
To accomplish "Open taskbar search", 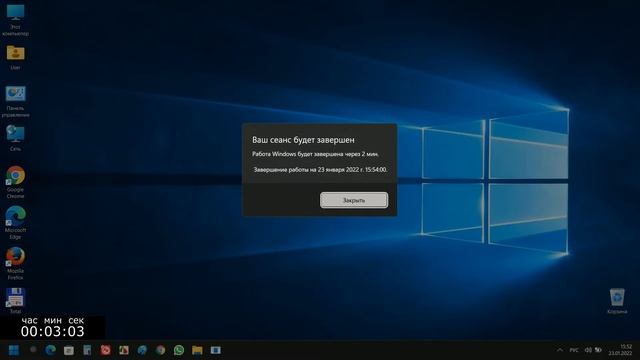I will pos(33,350).
